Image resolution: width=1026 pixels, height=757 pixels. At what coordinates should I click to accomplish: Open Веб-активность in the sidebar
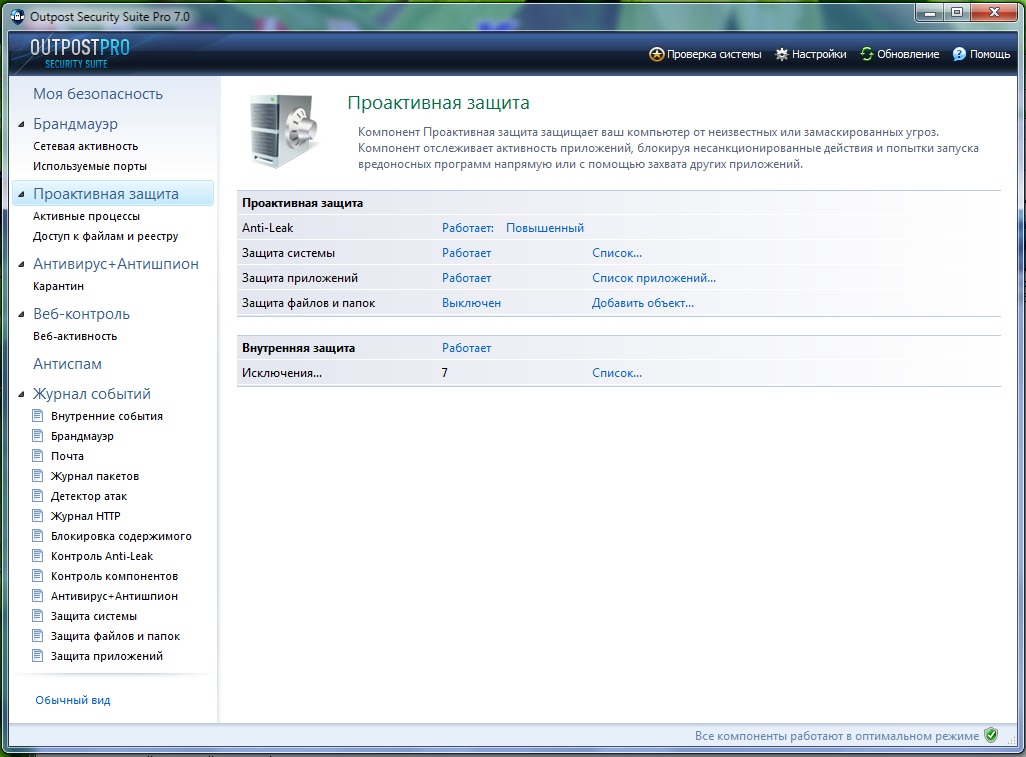coord(75,336)
